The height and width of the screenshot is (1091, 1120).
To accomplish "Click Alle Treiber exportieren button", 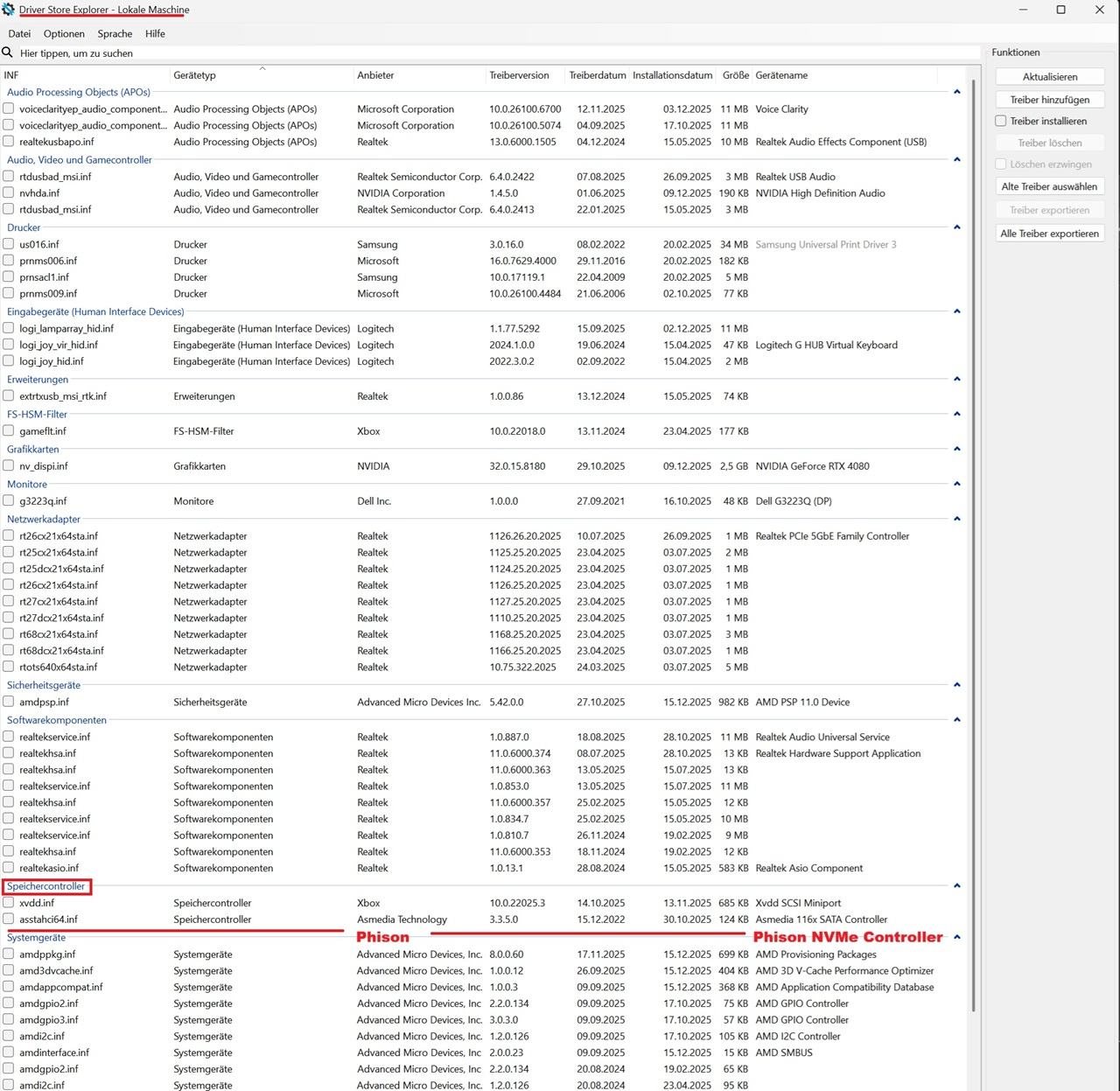I will coord(1050,234).
